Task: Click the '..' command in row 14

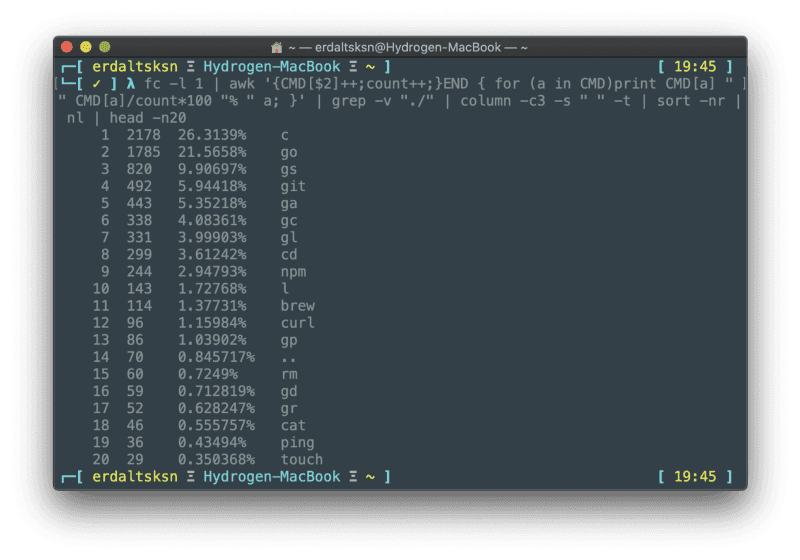Action: pyautogui.click(x=289, y=360)
